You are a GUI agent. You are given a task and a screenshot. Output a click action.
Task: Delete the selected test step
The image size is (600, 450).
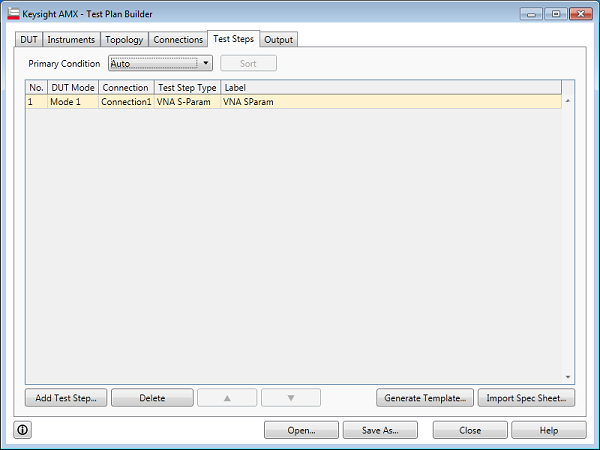[x=152, y=398]
